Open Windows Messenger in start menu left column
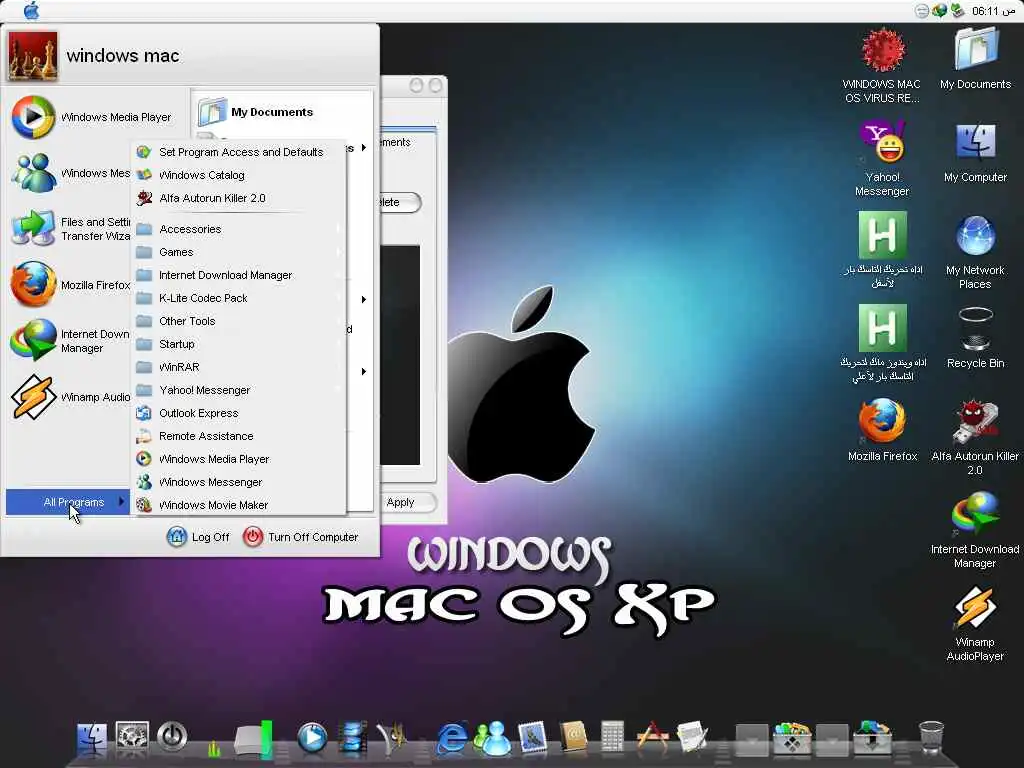1024x768 pixels. pyautogui.click(x=71, y=173)
